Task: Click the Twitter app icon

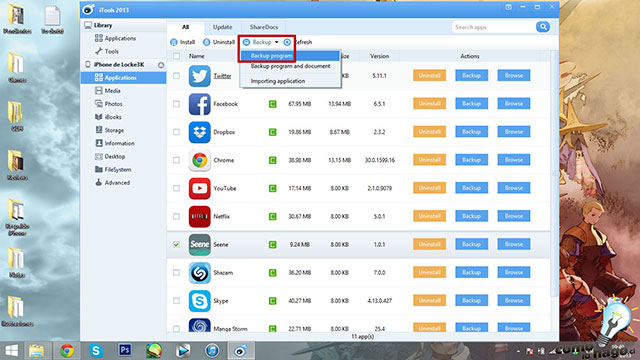Action: pos(199,76)
